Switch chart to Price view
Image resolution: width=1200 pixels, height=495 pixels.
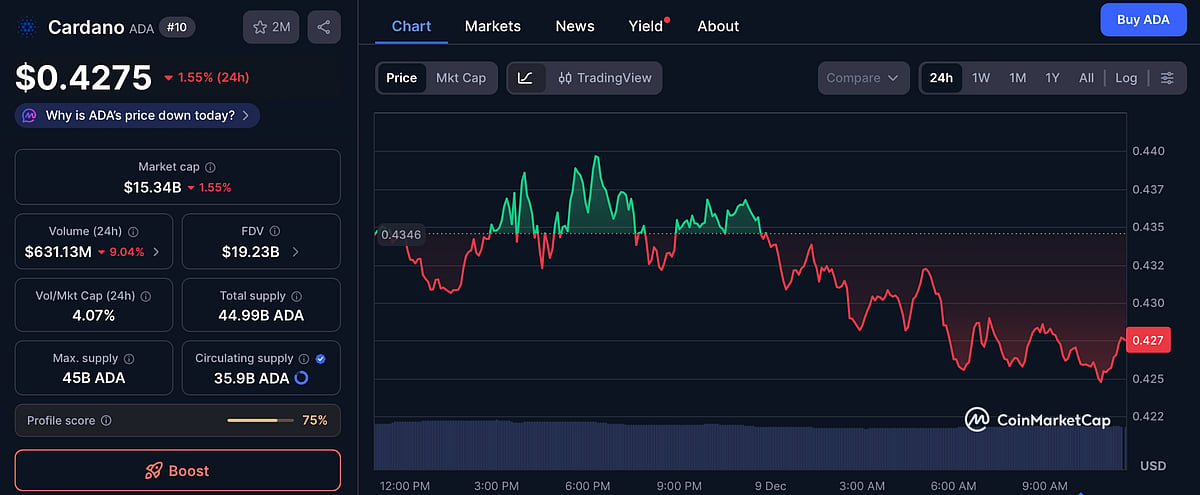tap(401, 78)
